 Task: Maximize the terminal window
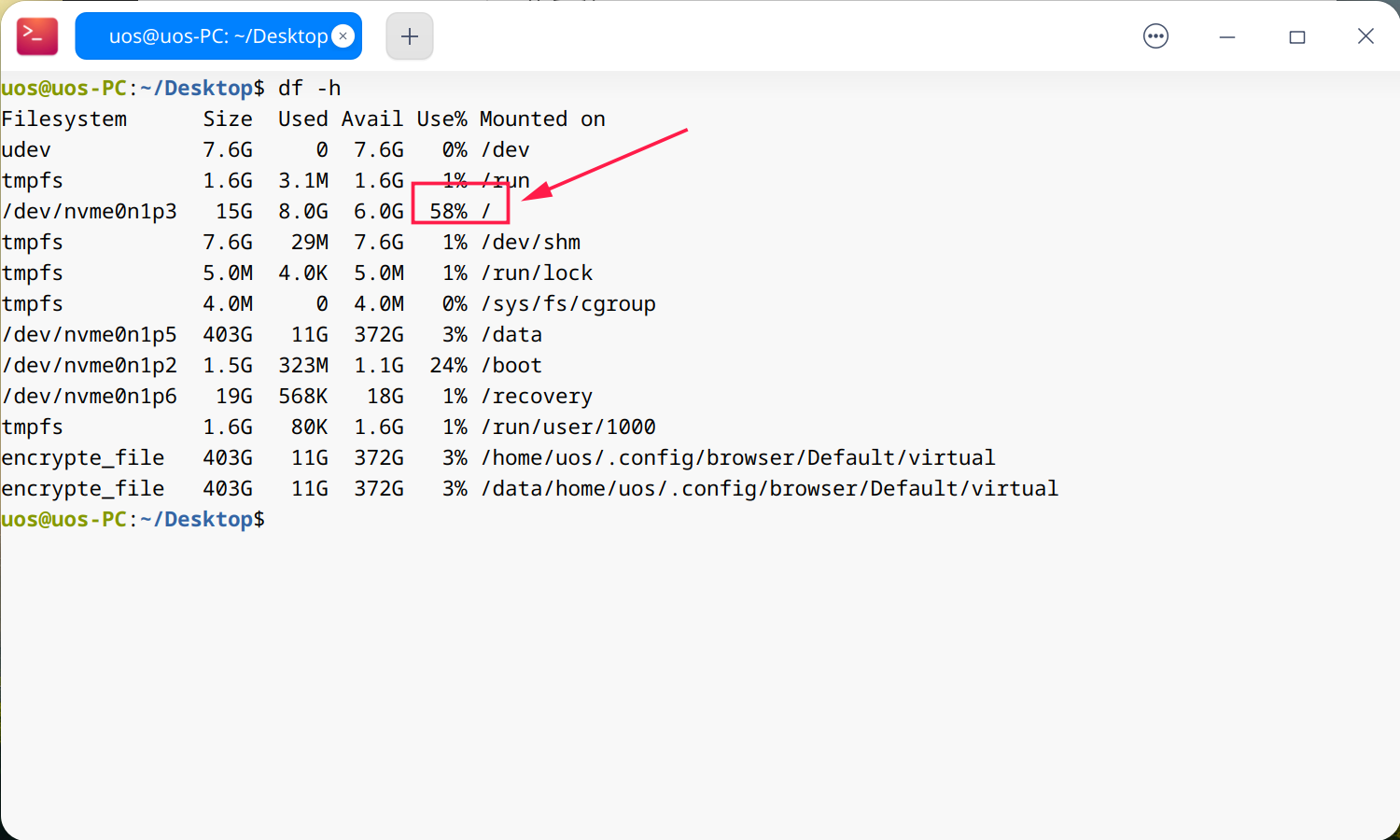click(x=1297, y=36)
